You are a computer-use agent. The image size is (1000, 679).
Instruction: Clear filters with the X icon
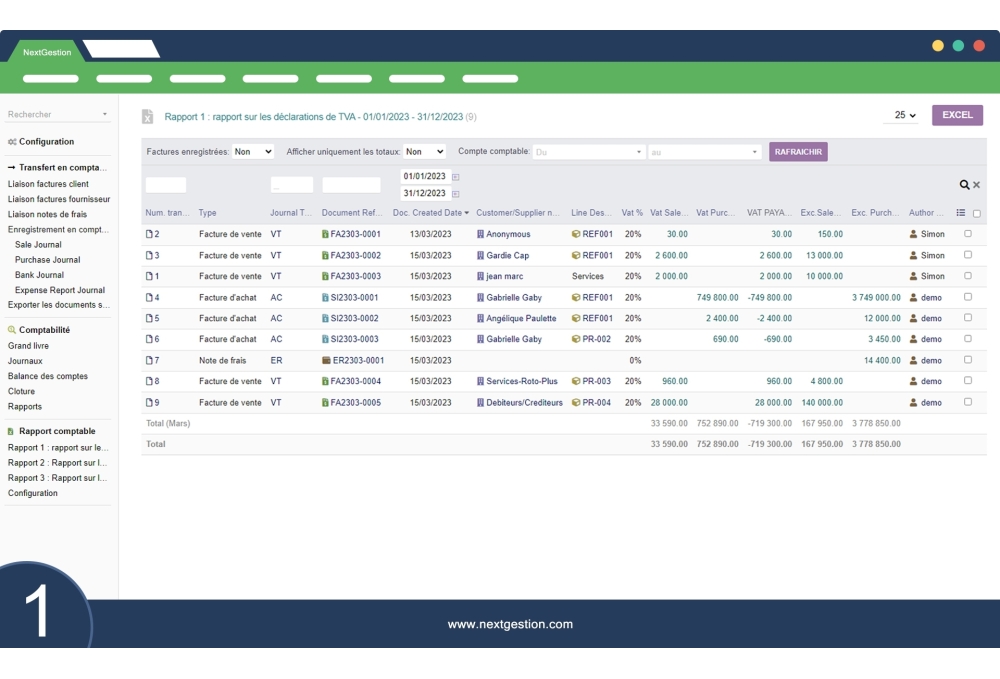(x=977, y=185)
